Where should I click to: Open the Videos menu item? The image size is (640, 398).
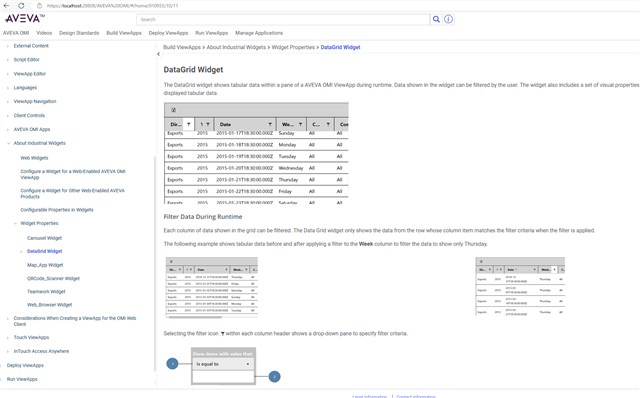pyautogui.click(x=44, y=33)
